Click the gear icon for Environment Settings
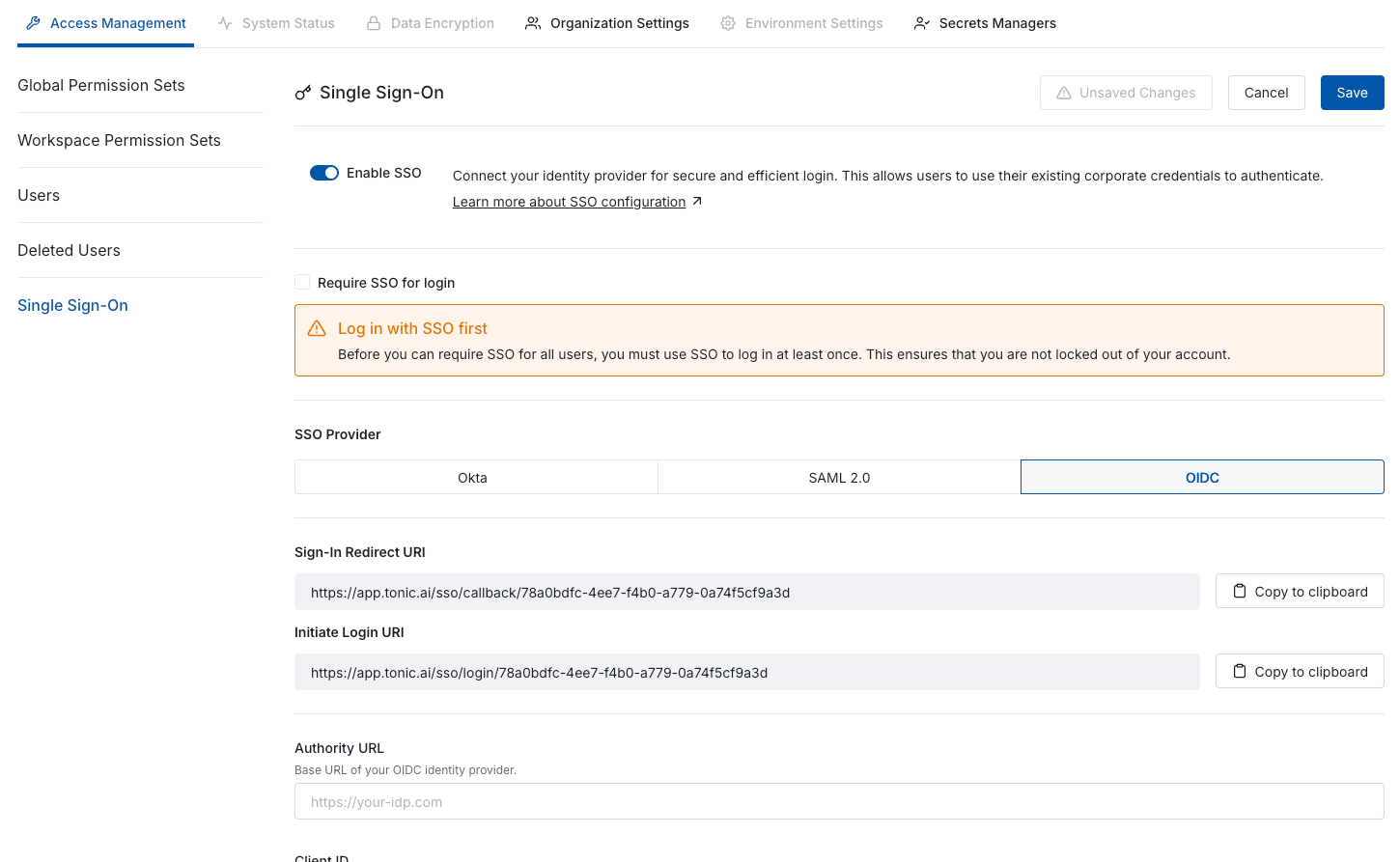Viewport: 1400px width, 862px height. 728,23
